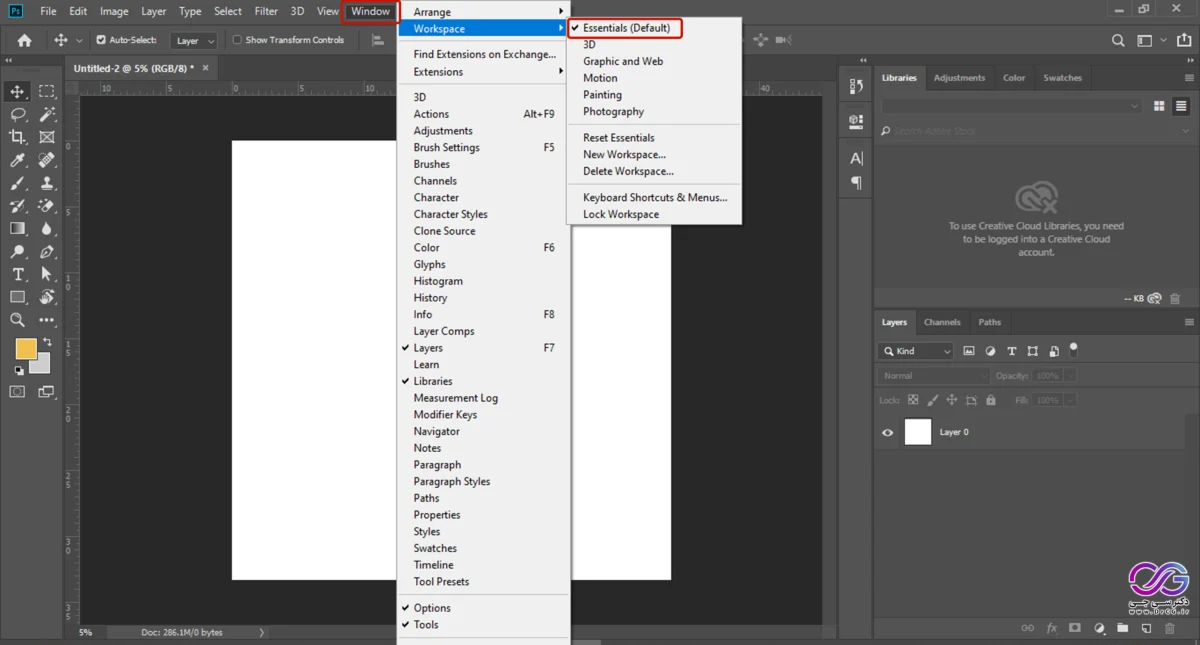Select the Clone Stamp tool
This screenshot has height=645, width=1200.
47,183
